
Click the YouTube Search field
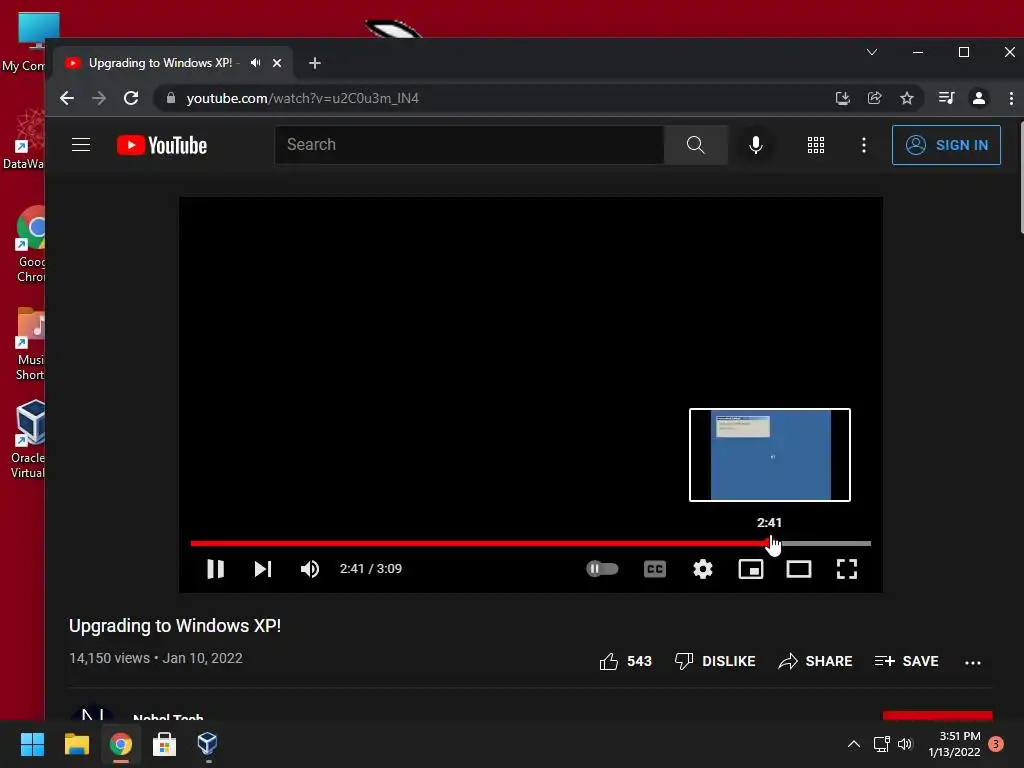click(x=469, y=144)
